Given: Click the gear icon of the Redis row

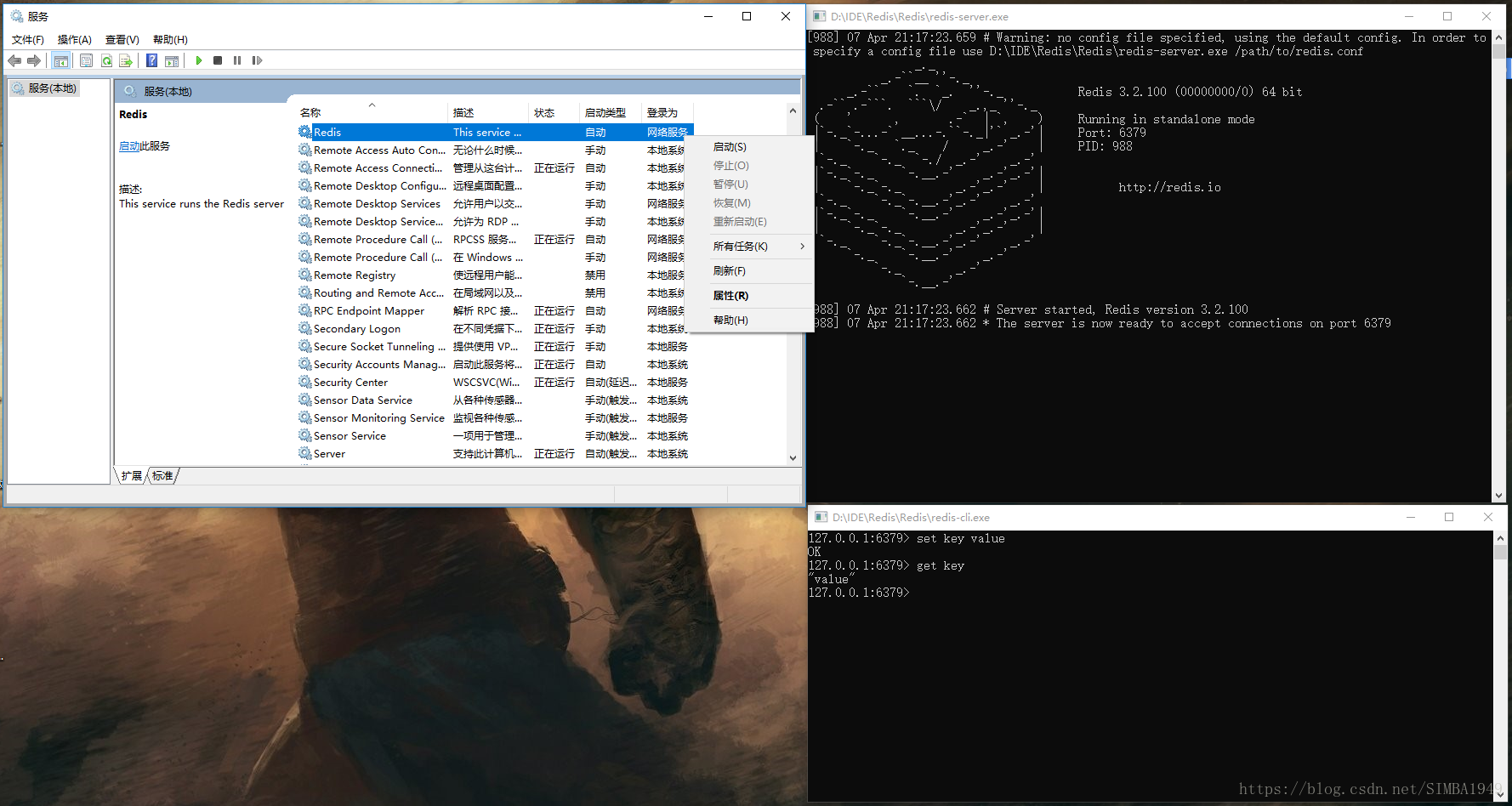Looking at the screenshot, I should (x=304, y=132).
